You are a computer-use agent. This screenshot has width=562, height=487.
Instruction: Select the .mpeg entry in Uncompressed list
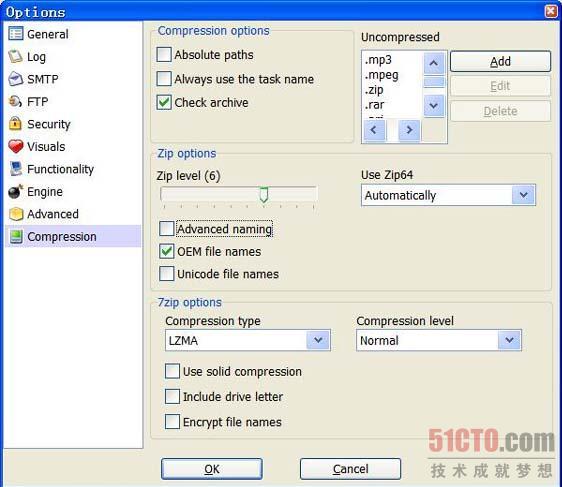click(x=381, y=75)
